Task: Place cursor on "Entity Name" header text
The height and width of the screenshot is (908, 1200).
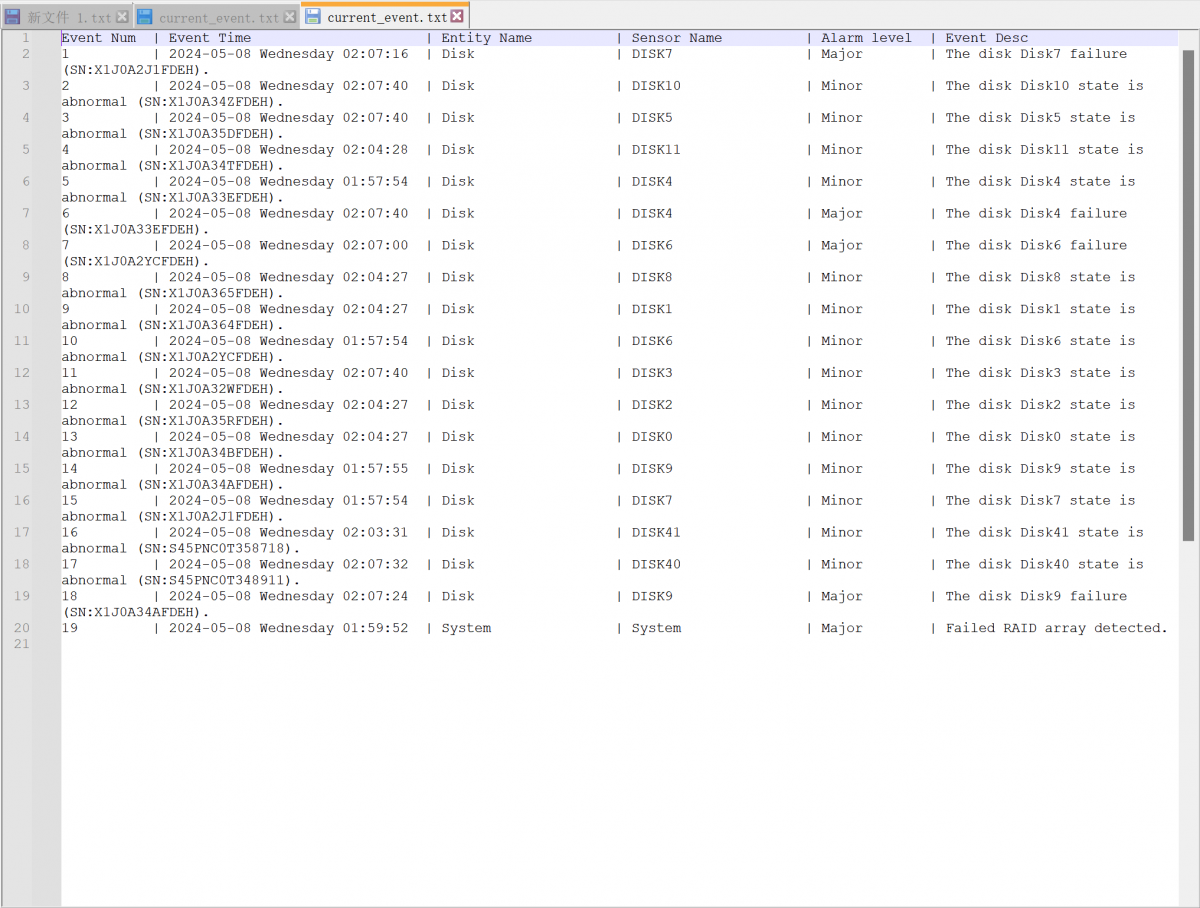Action: (486, 38)
